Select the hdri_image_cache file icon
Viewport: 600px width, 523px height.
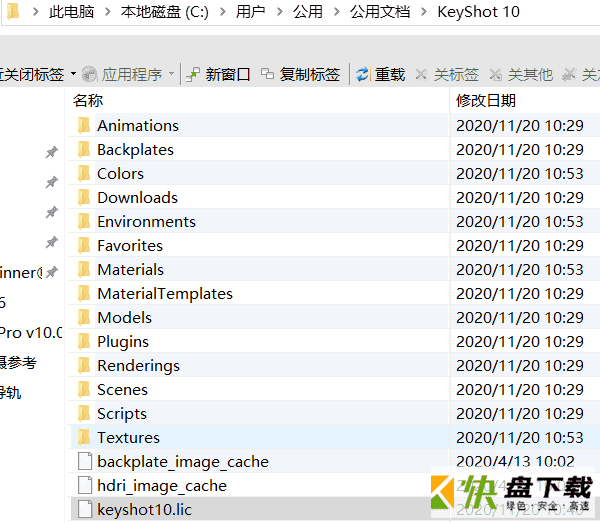[85, 485]
